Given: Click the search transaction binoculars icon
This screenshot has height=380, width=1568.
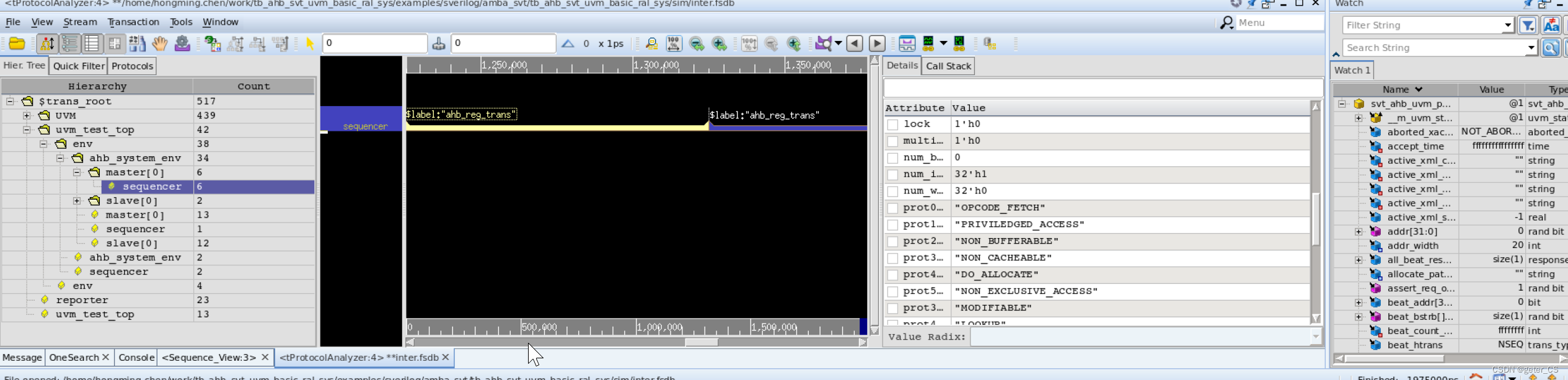Looking at the screenshot, I should (651, 43).
